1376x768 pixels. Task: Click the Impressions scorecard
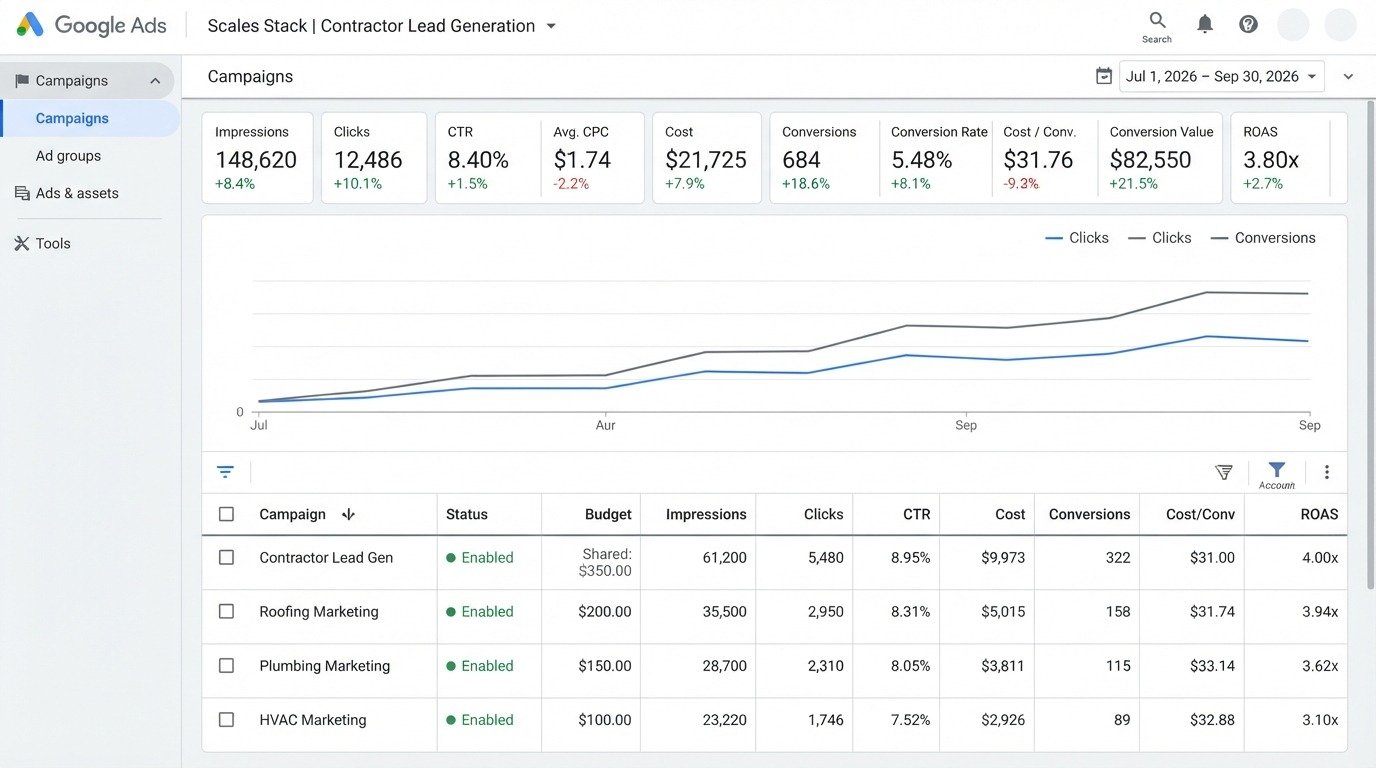pyautogui.click(x=258, y=158)
